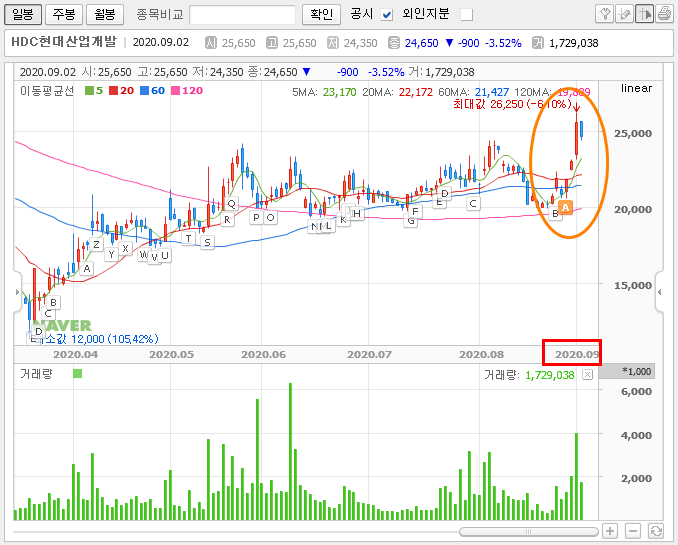Expand the left side panel arrow
Screen dimensions: 678x545
(17, 292)
